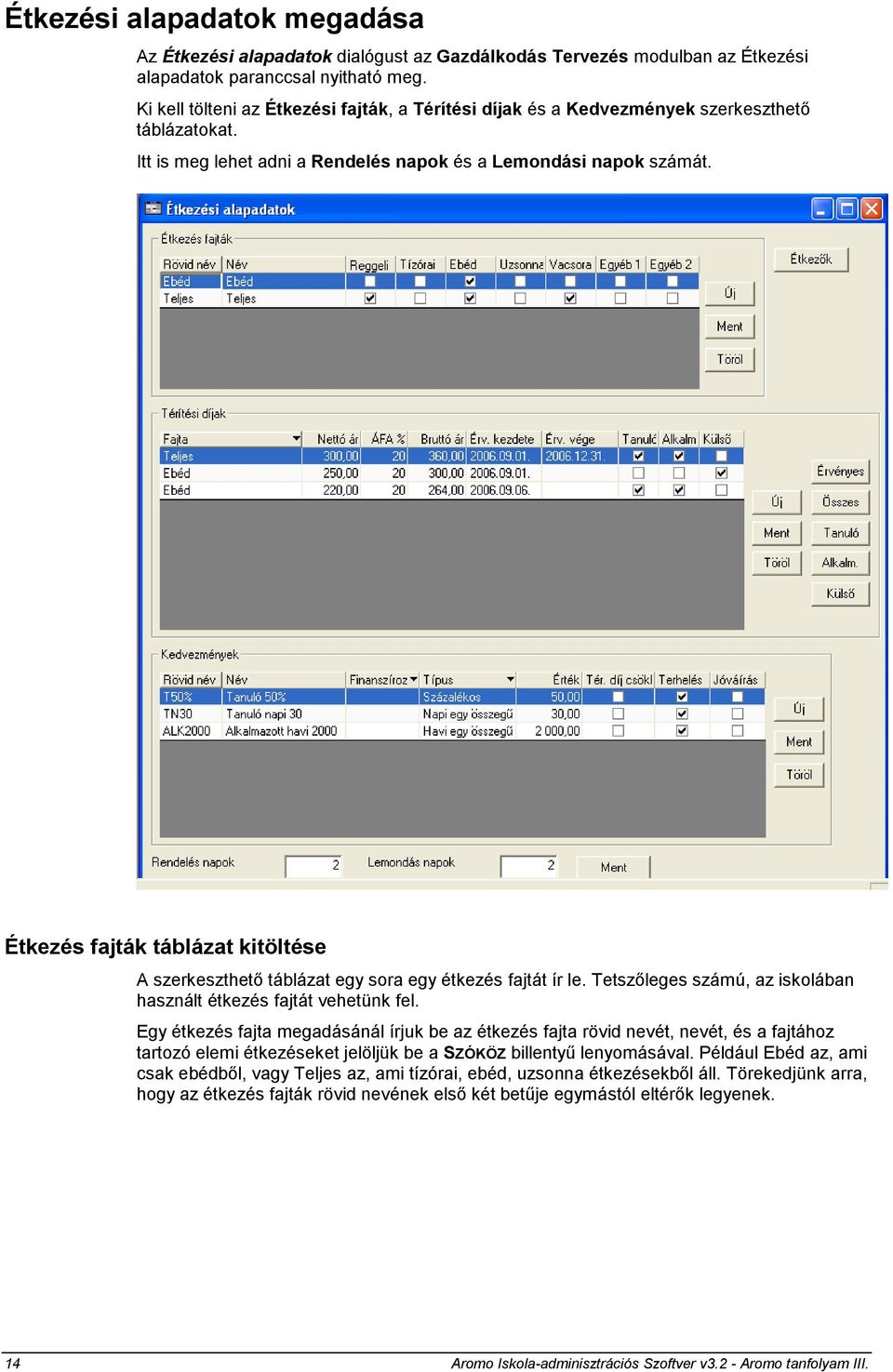Filter fees with the Érvényes button
Viewport: 893px width, 1372px height.
tap(841, 472)
